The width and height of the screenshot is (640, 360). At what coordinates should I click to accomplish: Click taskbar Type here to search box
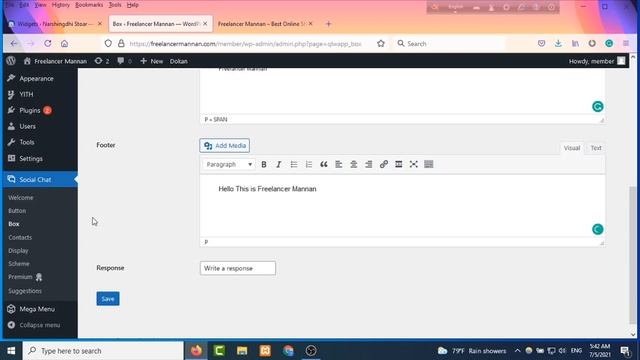tap(103, 351)
